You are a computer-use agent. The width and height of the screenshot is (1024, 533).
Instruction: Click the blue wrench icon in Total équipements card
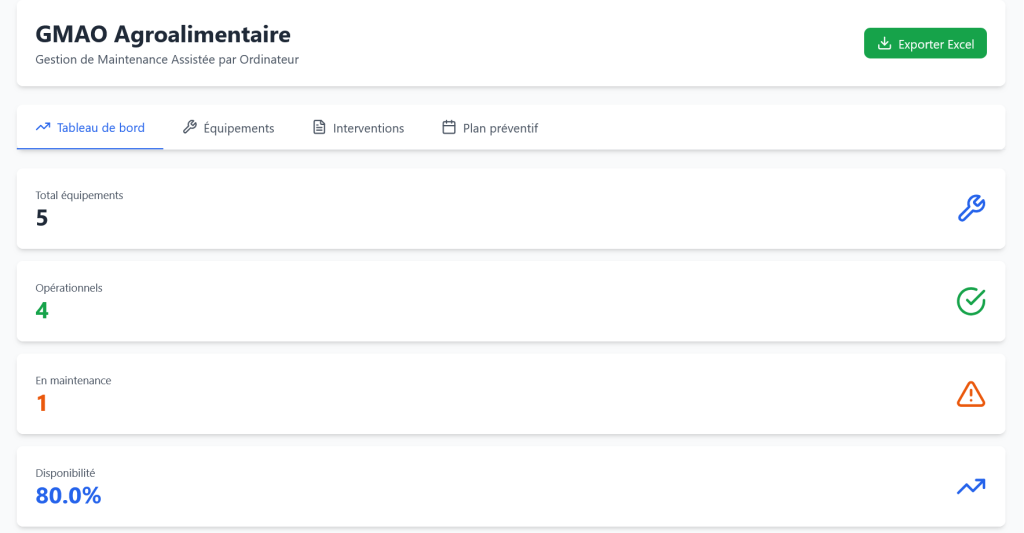coord(971,208)
